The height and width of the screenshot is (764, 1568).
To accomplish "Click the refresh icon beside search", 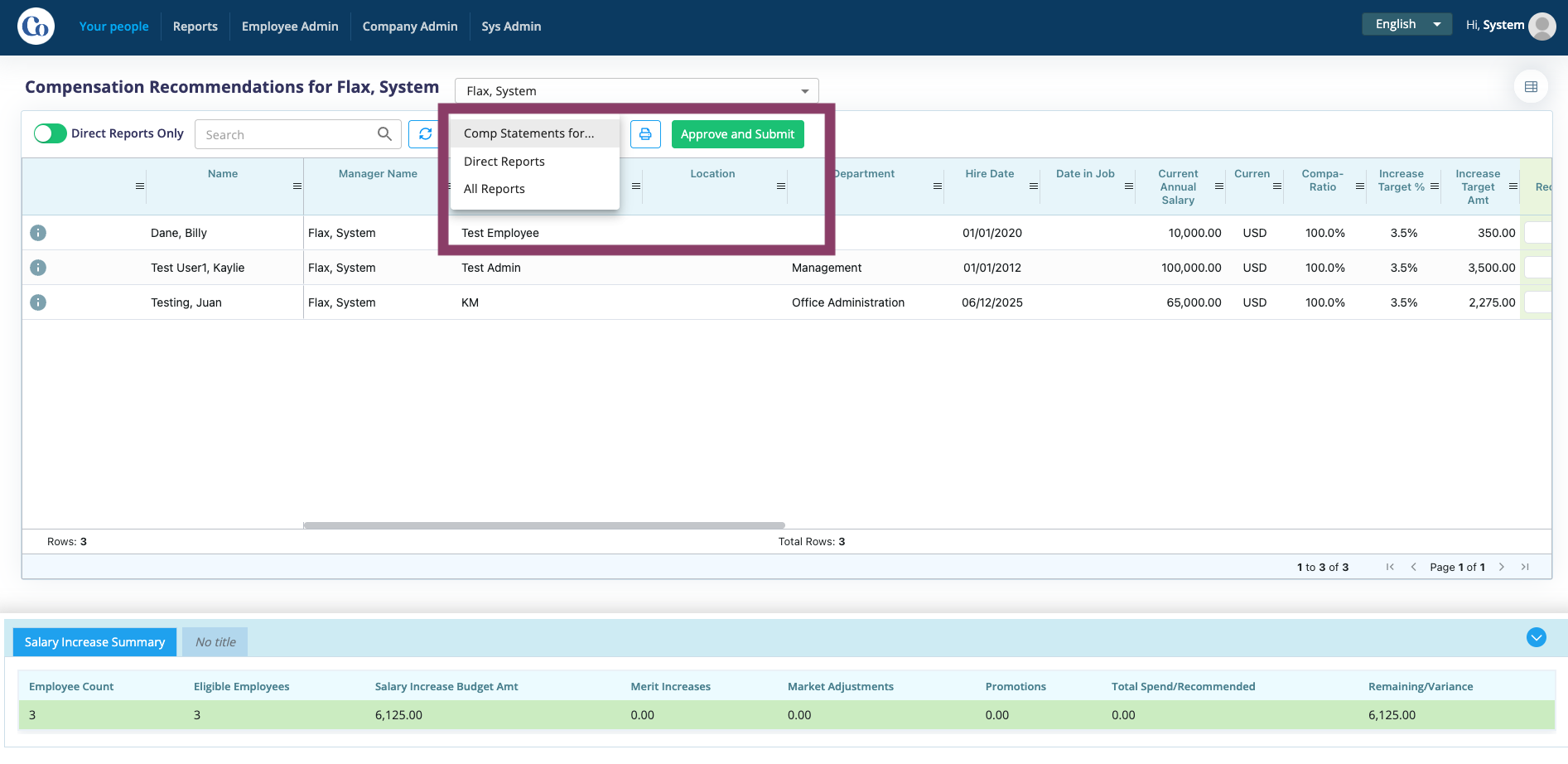I will (x=425, y=134).
